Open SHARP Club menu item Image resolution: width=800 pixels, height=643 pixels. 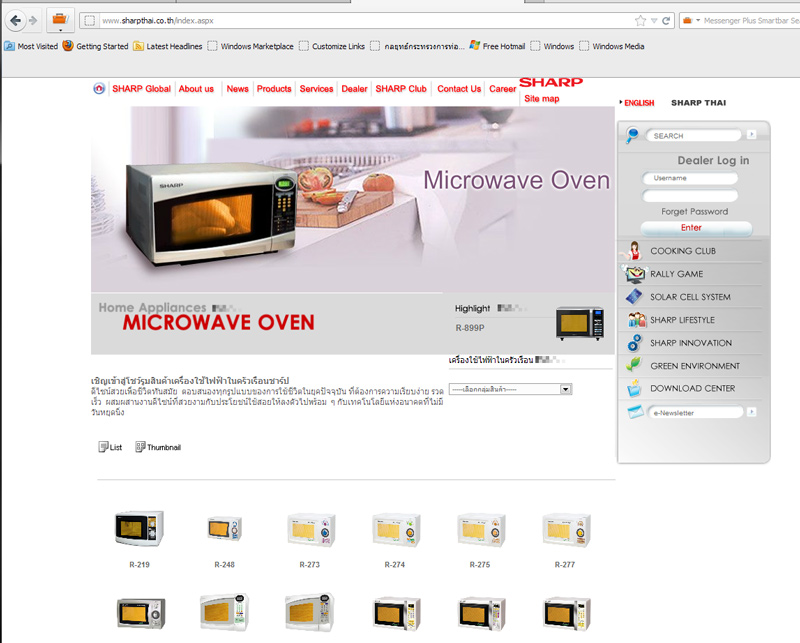pyautogui.click(x=401, y=89)
